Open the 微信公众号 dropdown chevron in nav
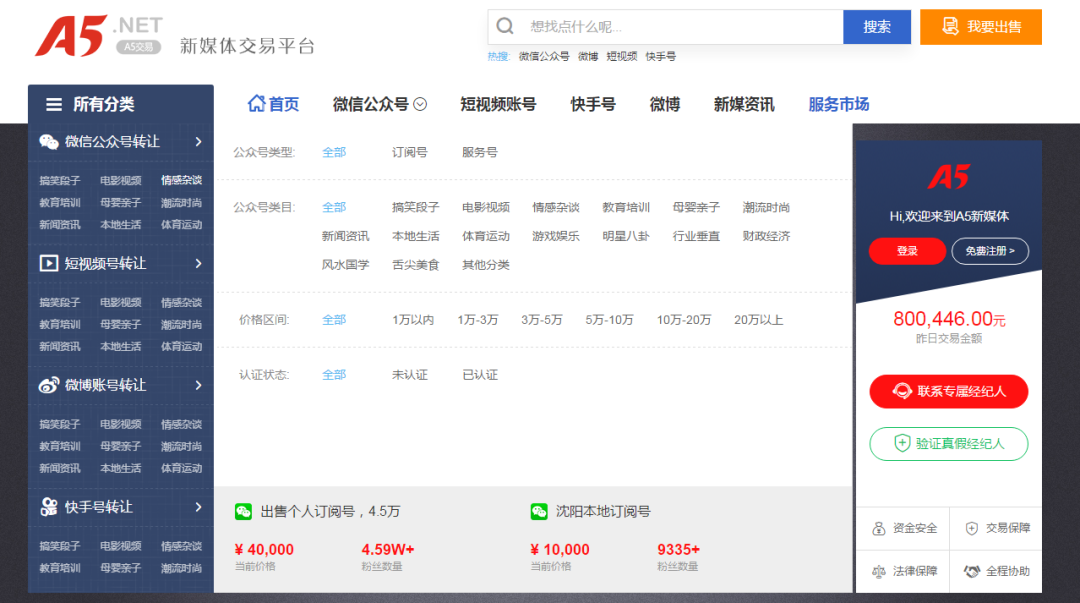 tap(420, 105)
